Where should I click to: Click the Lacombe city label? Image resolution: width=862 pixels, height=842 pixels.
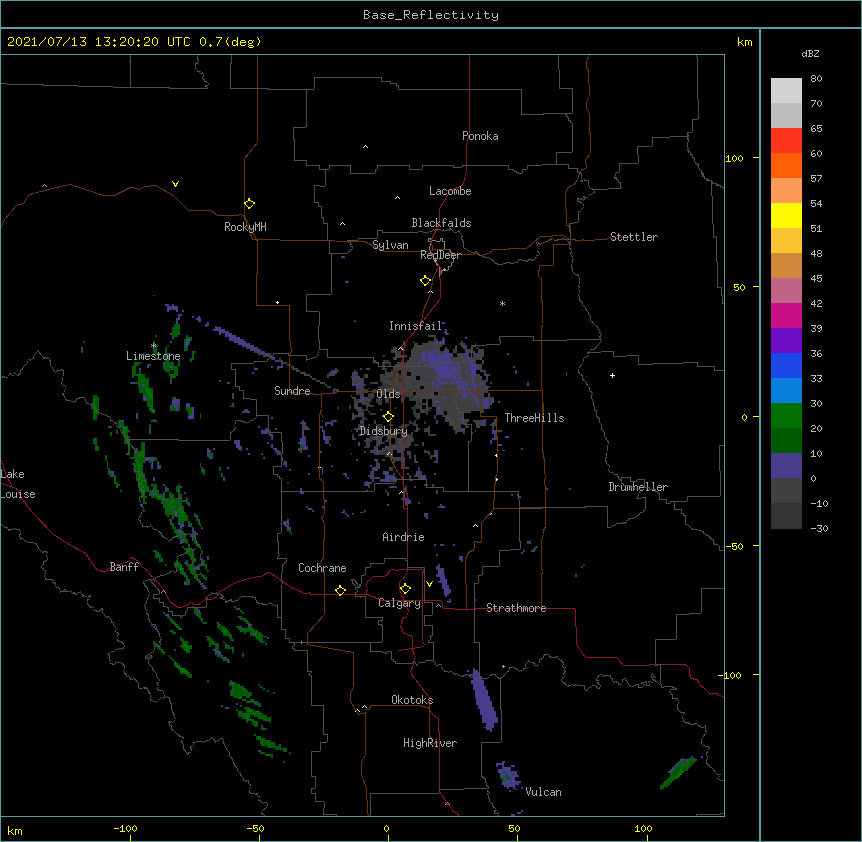[x=450, y=191]
